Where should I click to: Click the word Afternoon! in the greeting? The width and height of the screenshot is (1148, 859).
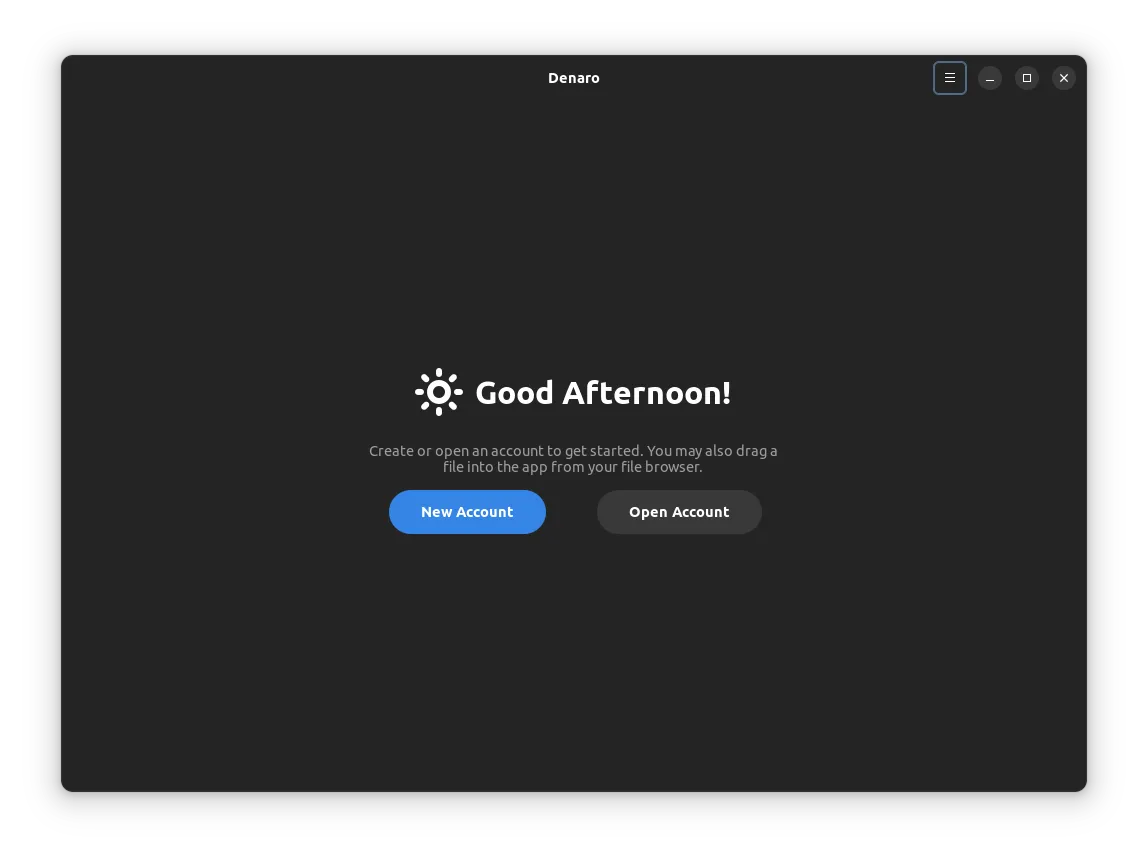(645, 393)
